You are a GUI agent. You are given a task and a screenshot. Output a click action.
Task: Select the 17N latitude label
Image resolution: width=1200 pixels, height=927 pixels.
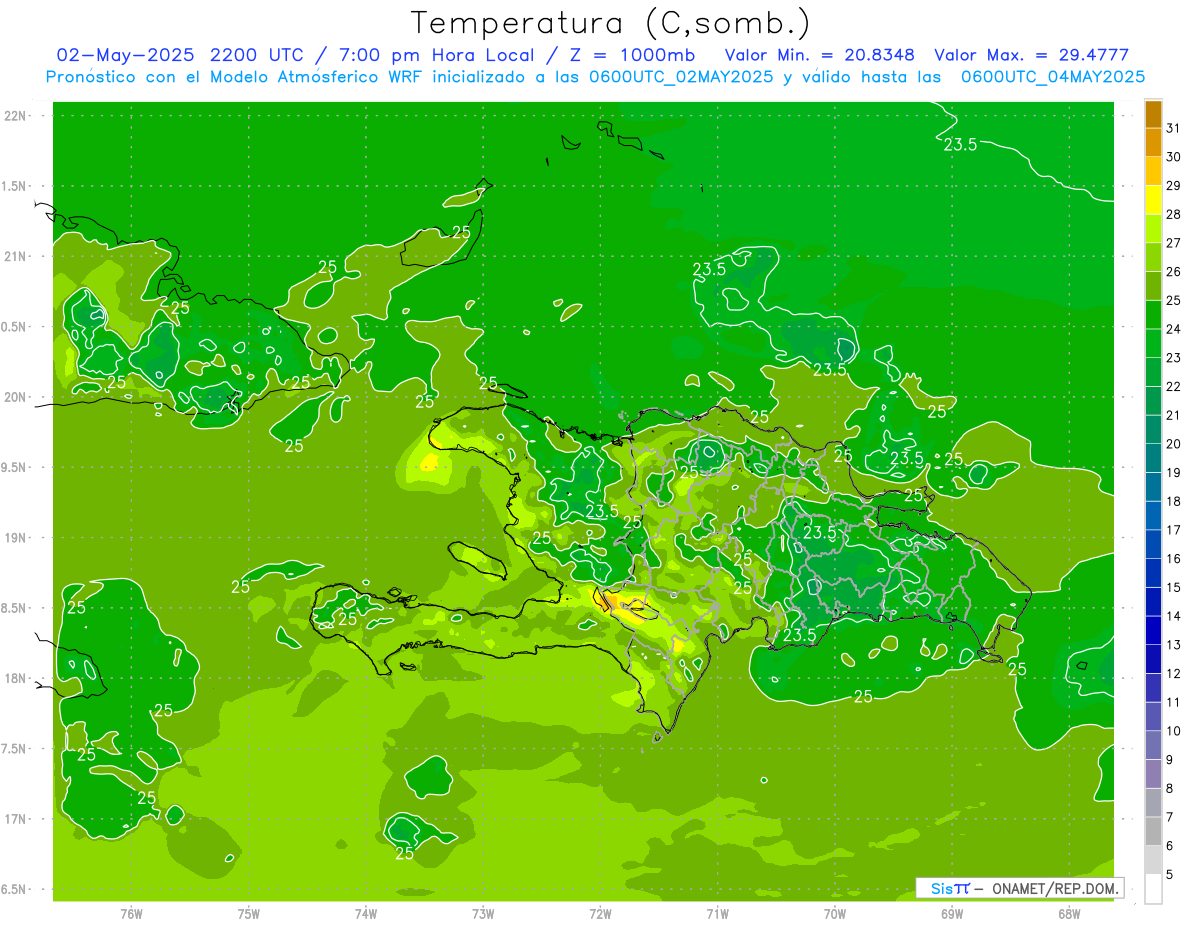[x=16, y=819]
